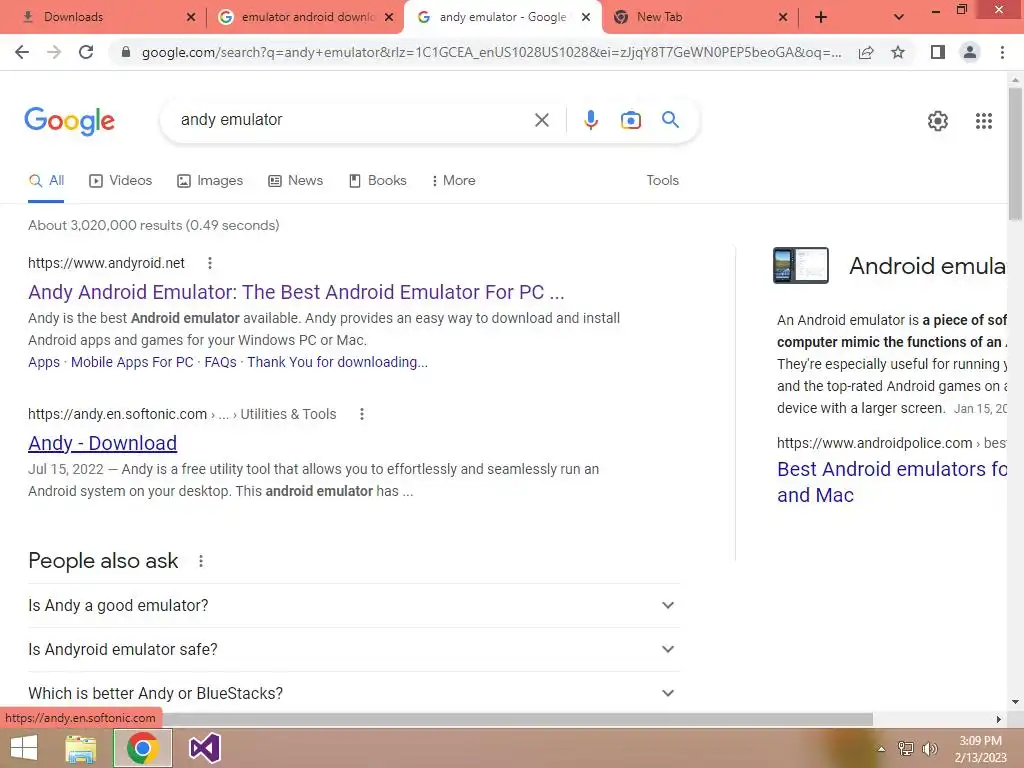Select the Videos search filter
The image size is (1024, 768).
121,180
